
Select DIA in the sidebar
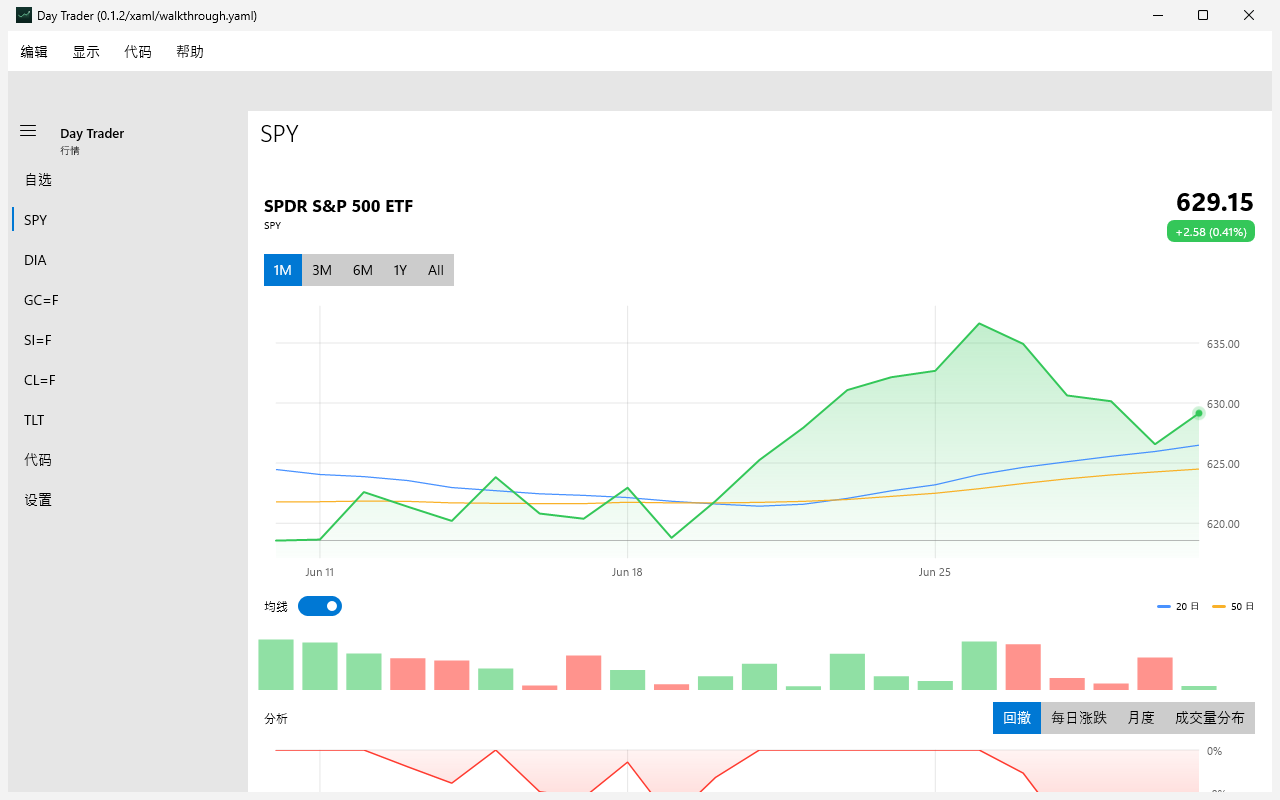(x=128, y=260)
